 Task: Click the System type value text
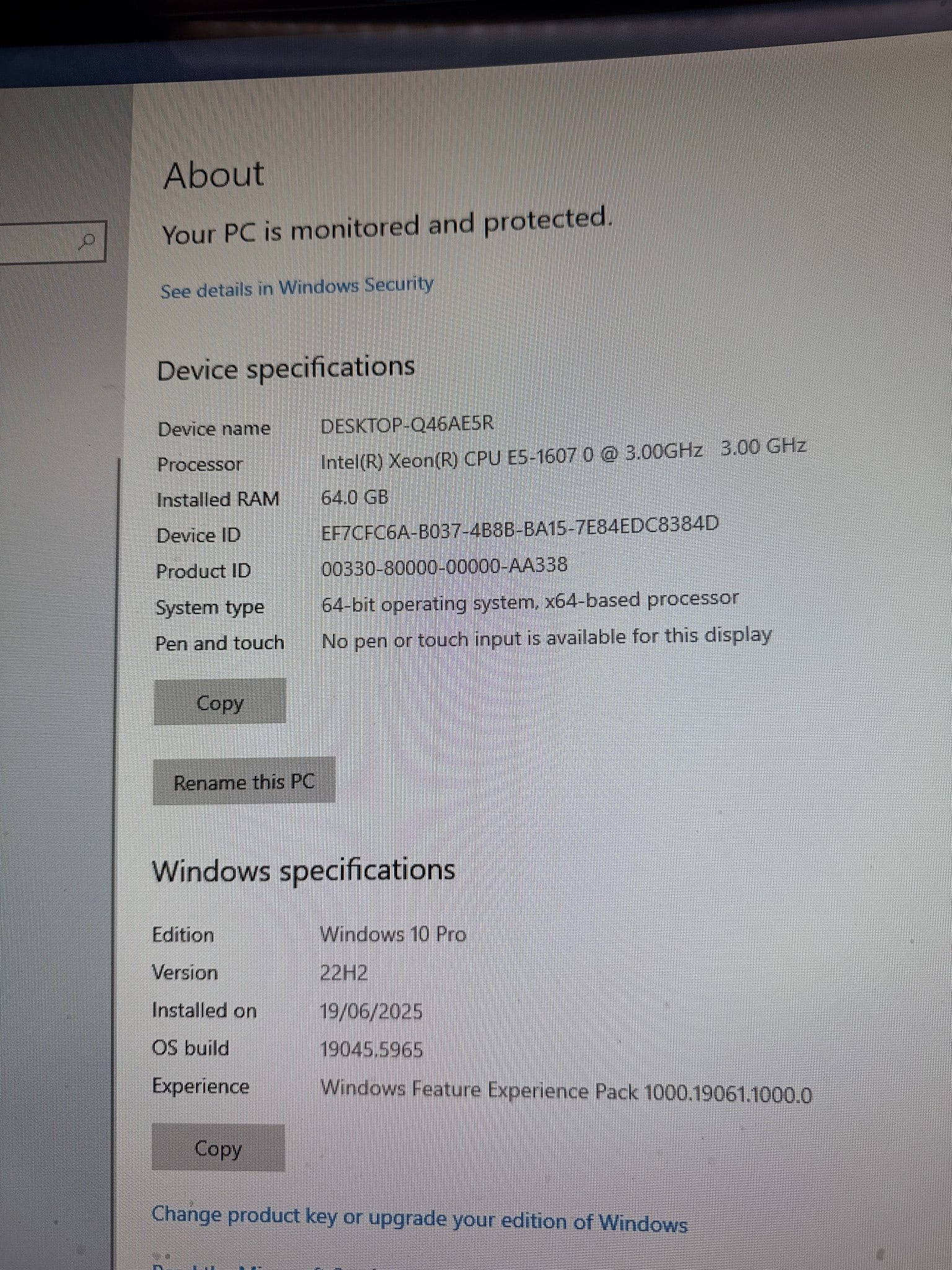[529, 602]
